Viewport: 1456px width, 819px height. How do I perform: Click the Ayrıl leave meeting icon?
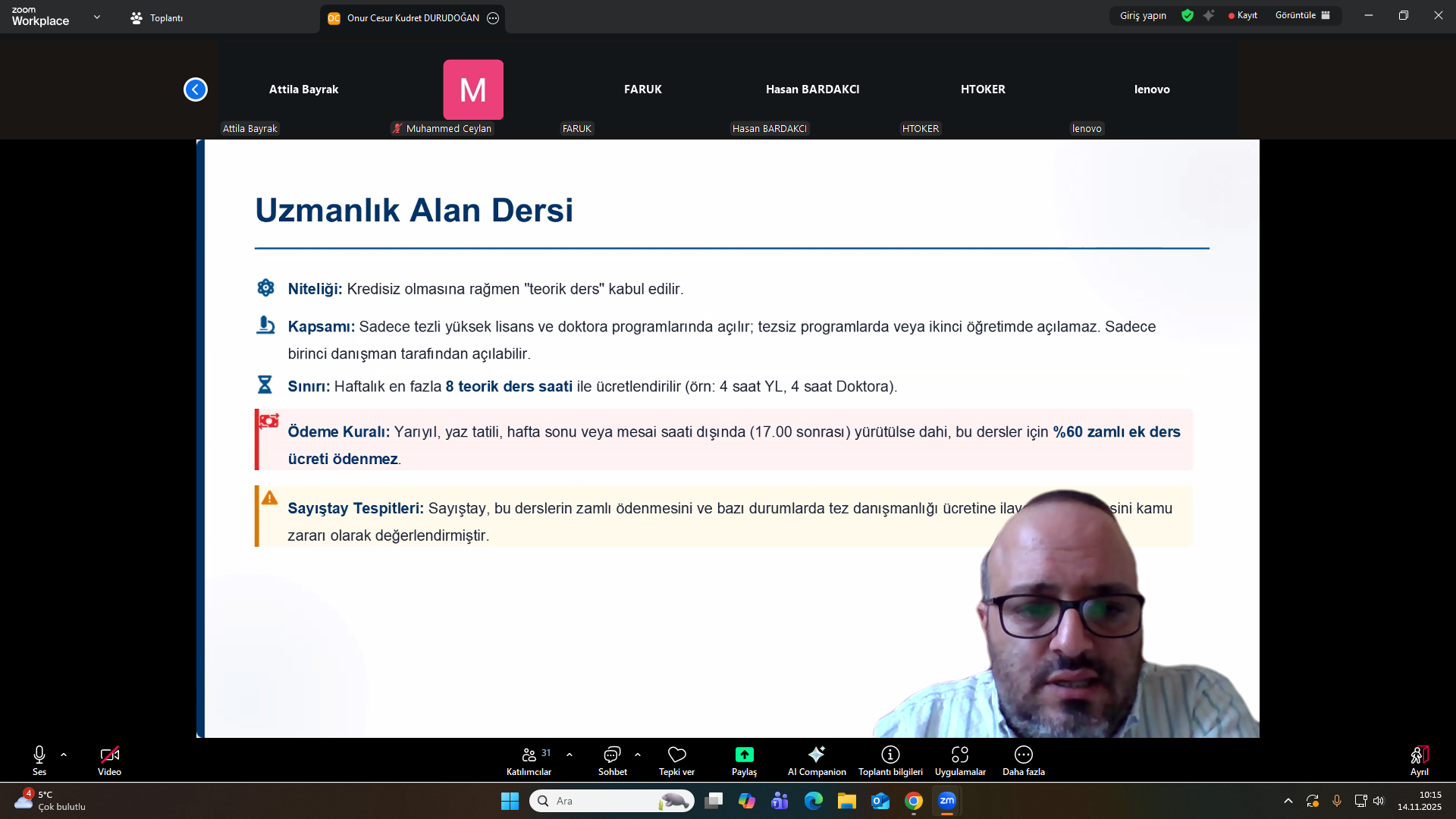(1419, 755)
